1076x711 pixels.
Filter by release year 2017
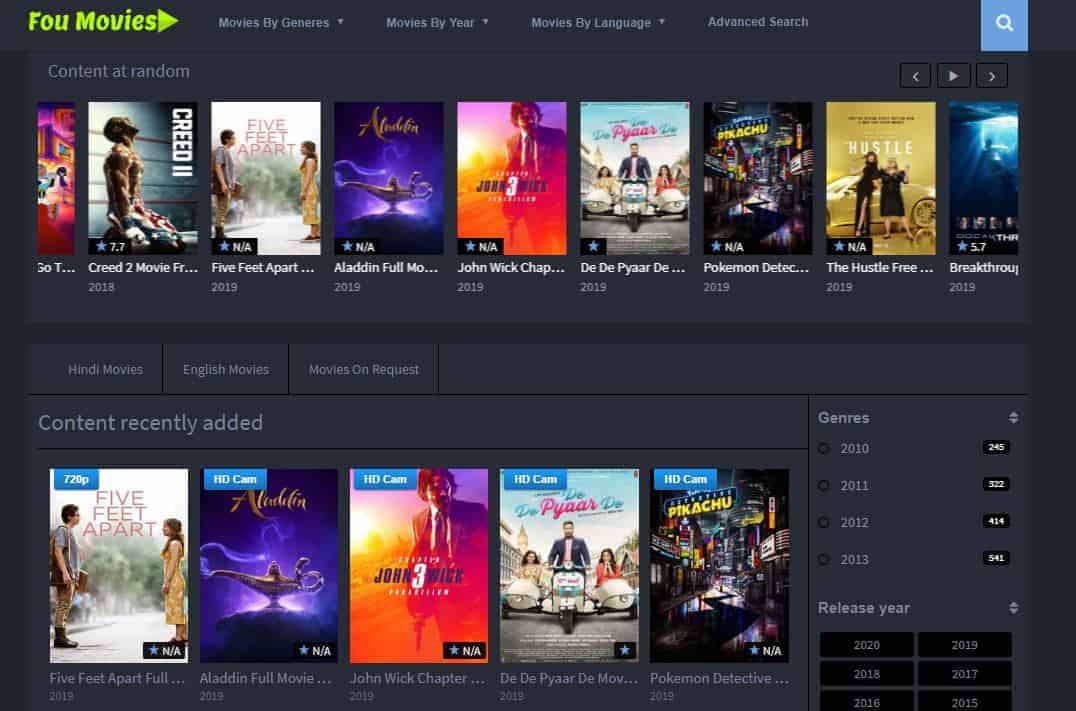(965, 674)
